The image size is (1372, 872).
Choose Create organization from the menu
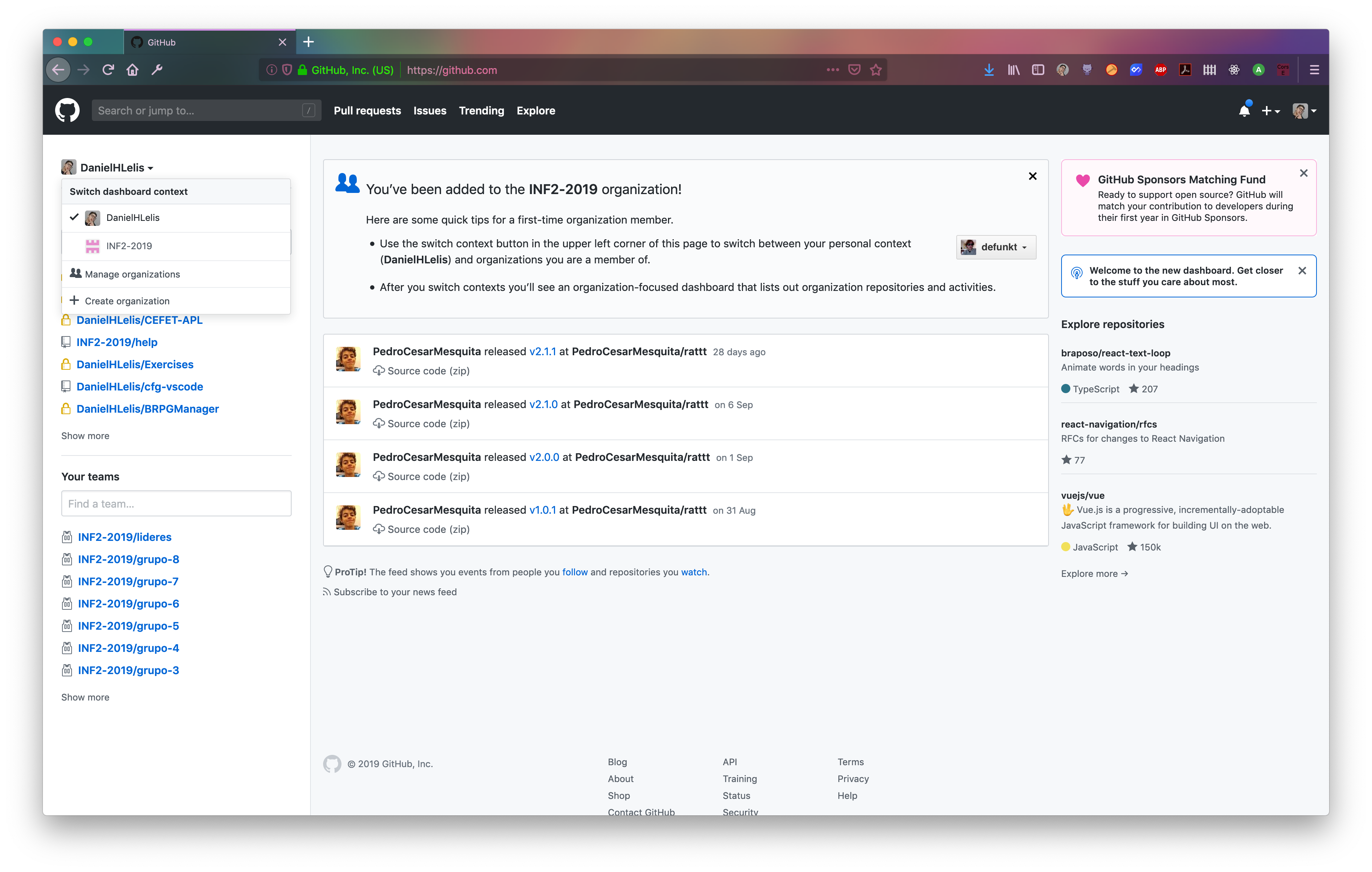176,301
